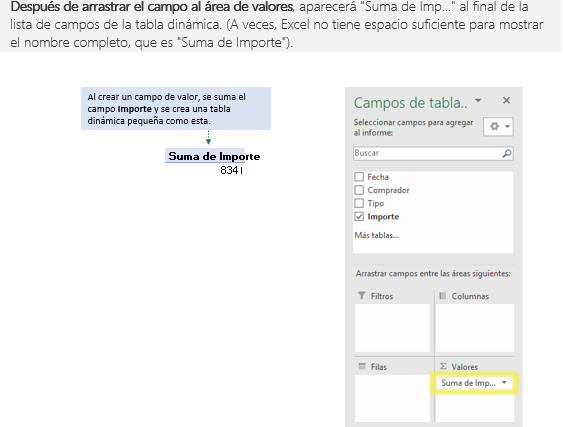The width and height of the screenshot is (563, 427).
Task: Select the cell with the value 8341
Action: coord(232,170)
